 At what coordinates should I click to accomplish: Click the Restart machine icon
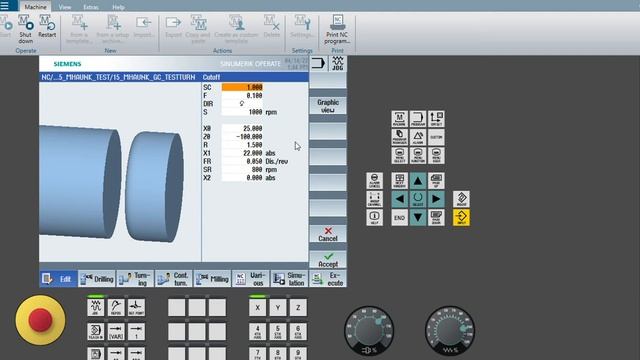coord(47,27)
